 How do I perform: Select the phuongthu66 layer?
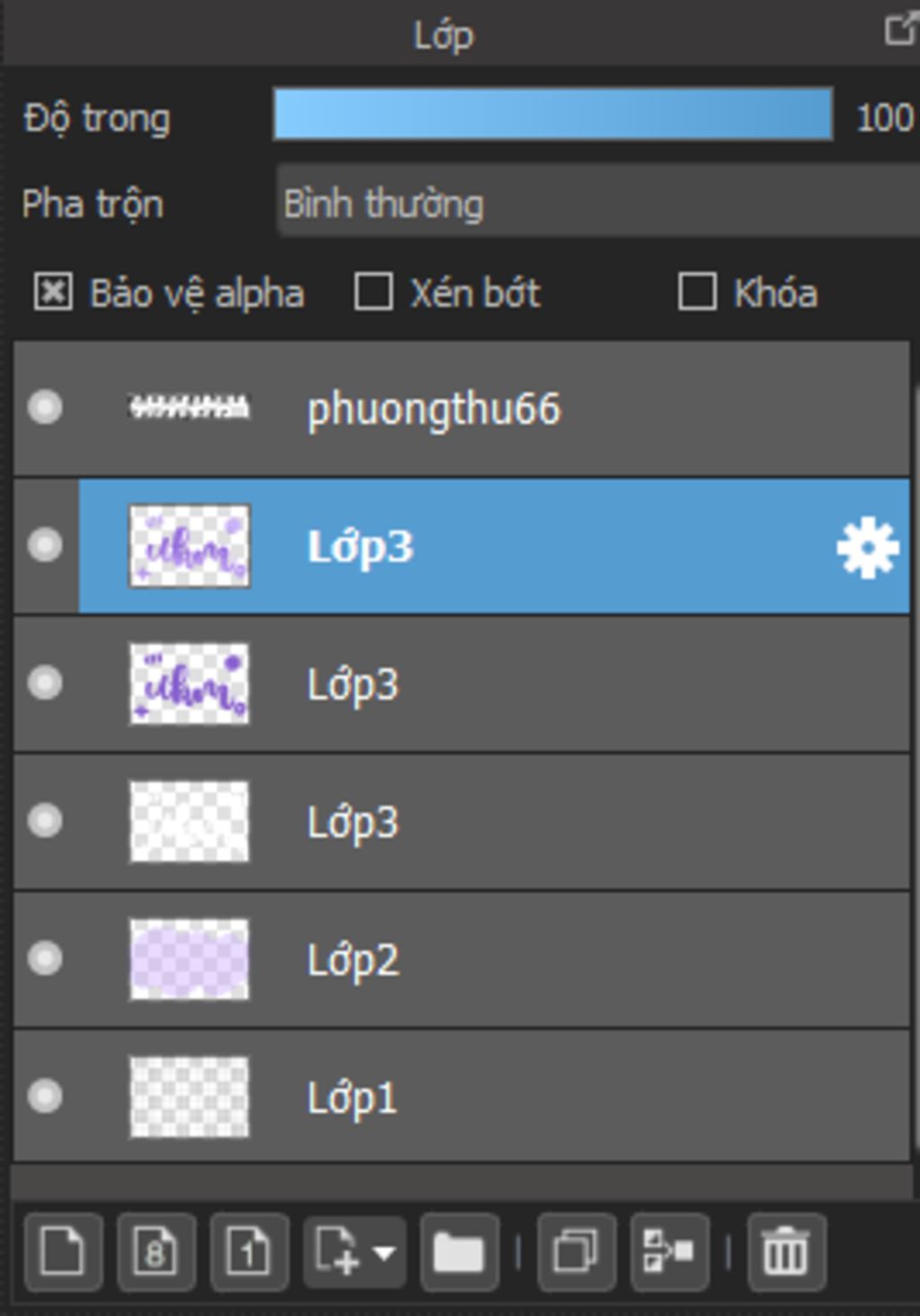(462, 409)
